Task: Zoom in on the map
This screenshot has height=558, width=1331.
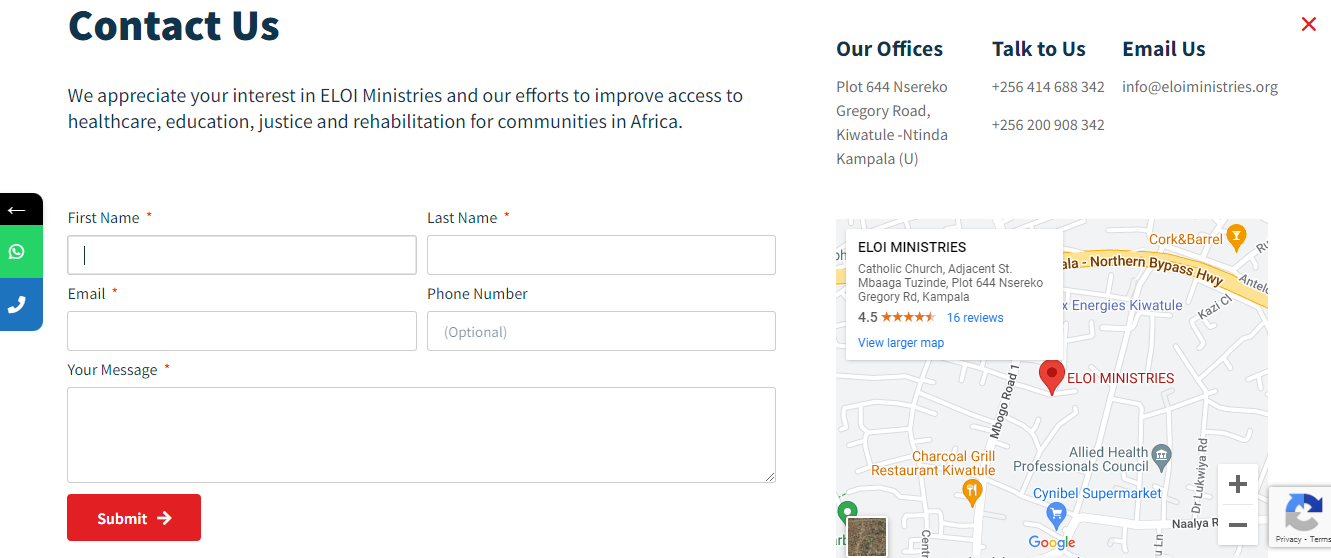Action: [1237, 485]
